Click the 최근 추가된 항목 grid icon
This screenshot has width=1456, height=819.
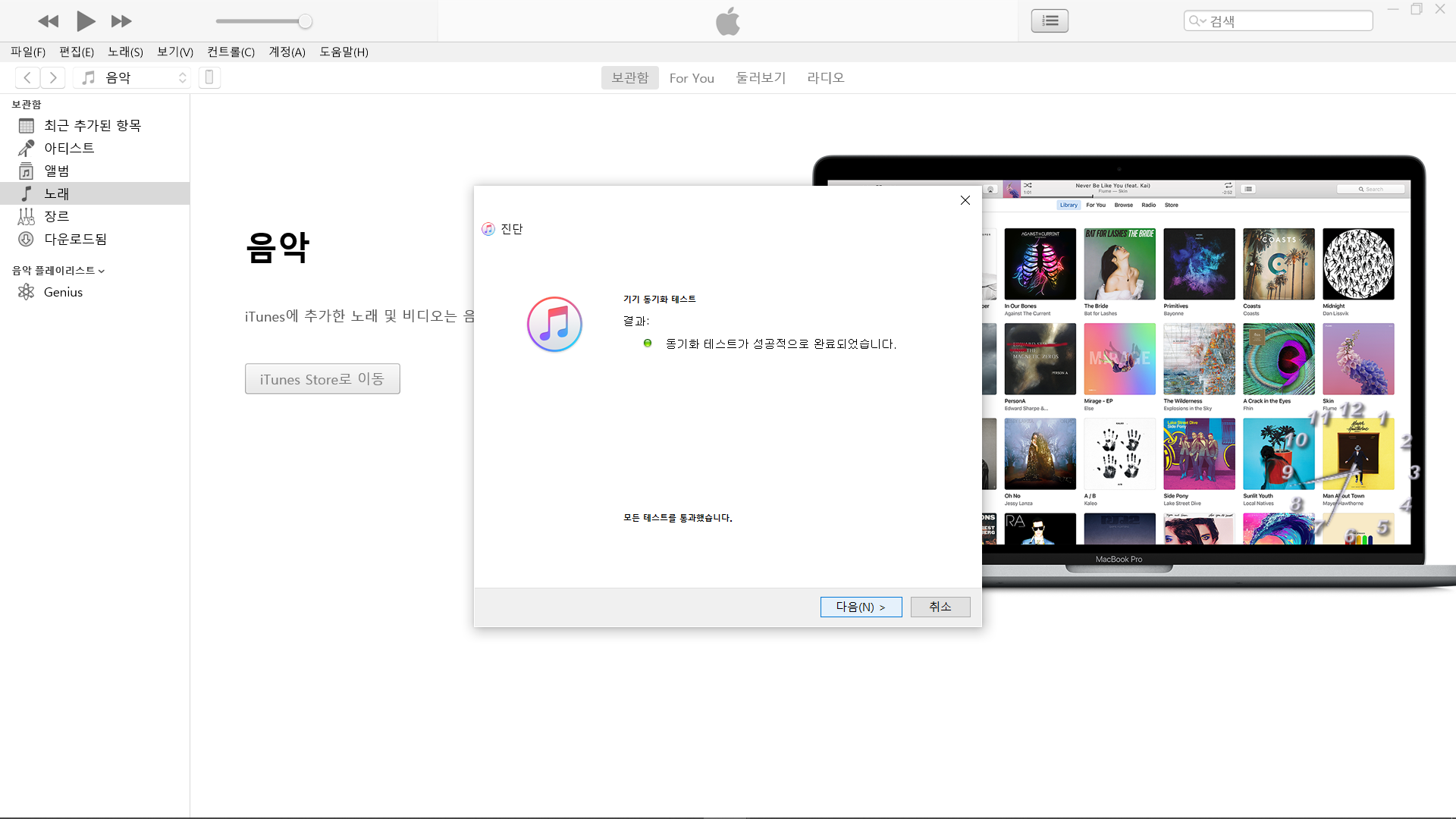click(x=27, y=125)
